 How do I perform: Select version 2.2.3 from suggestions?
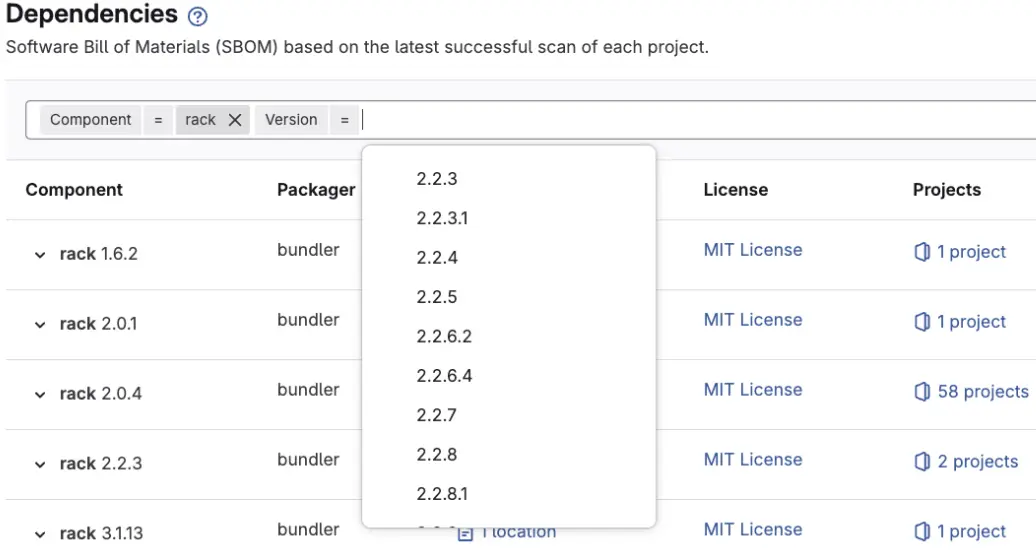(437, 179)
